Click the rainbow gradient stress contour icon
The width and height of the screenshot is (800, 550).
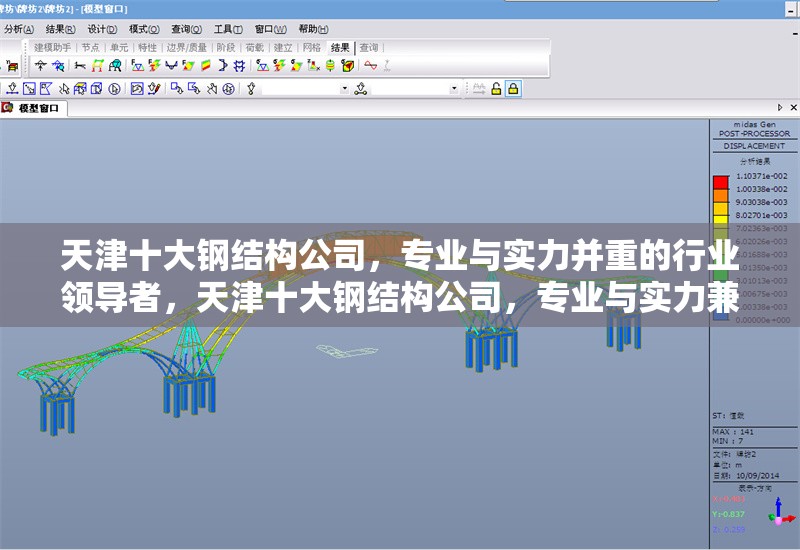(x=204, y=66)
